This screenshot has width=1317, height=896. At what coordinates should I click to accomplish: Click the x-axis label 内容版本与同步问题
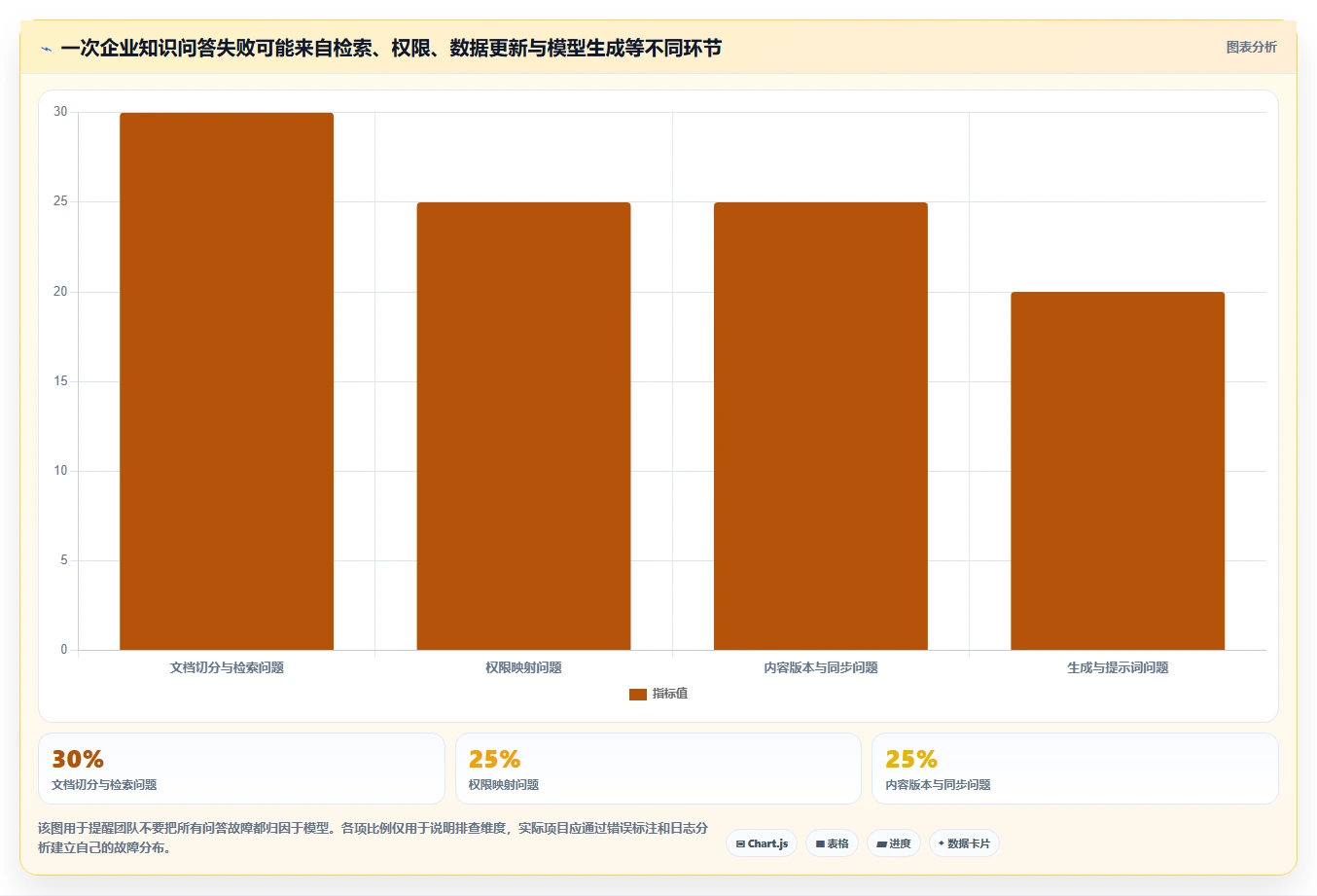tap(821, 667)
